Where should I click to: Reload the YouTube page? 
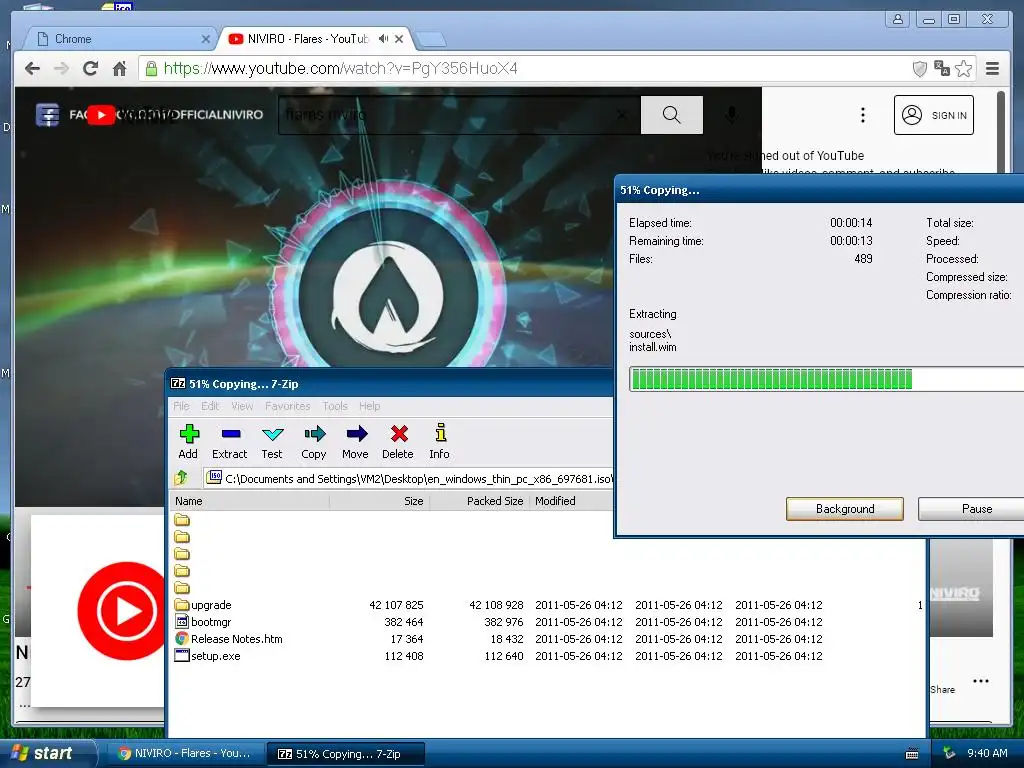click(x=90, y=69)
